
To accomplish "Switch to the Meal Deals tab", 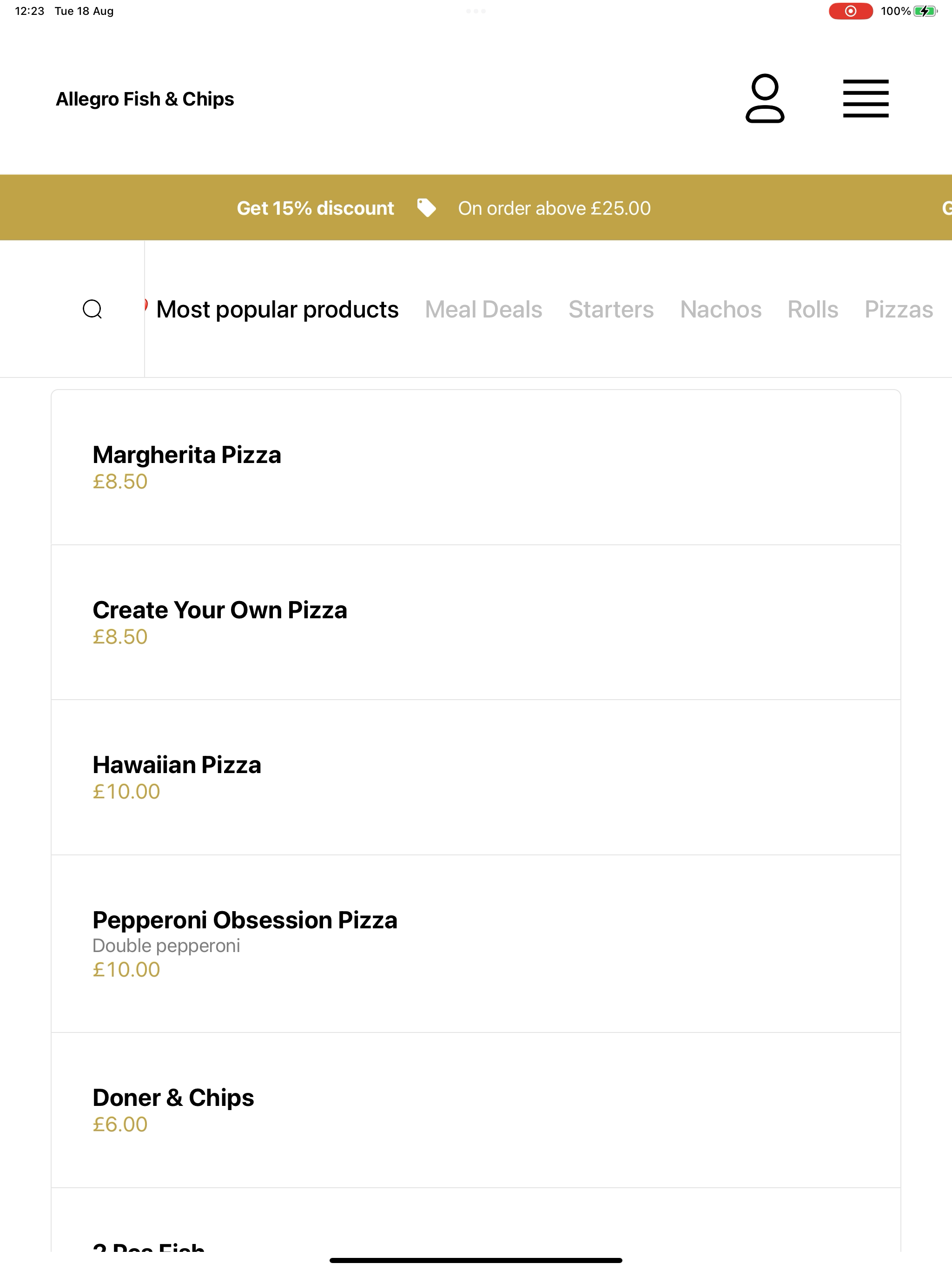I will point(483,310).
